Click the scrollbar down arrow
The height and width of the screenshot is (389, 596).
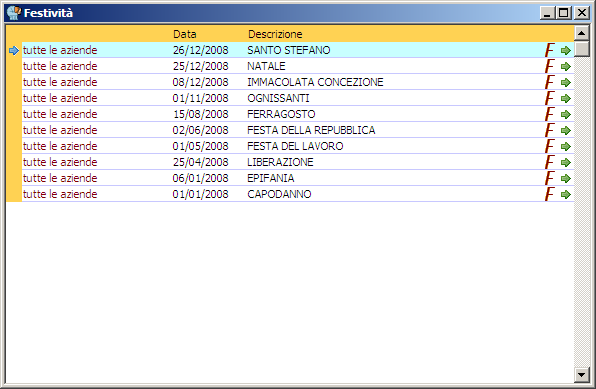tap(582, 375)
